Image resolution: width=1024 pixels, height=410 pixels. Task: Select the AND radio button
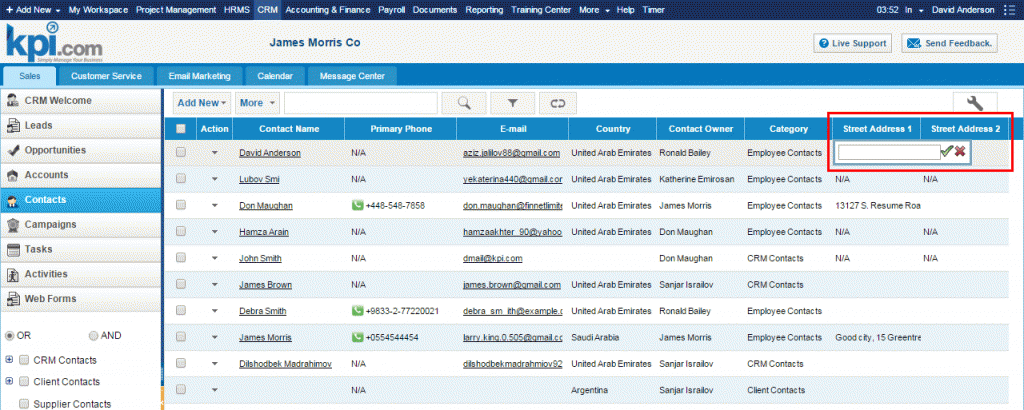[x=93, y=336]
